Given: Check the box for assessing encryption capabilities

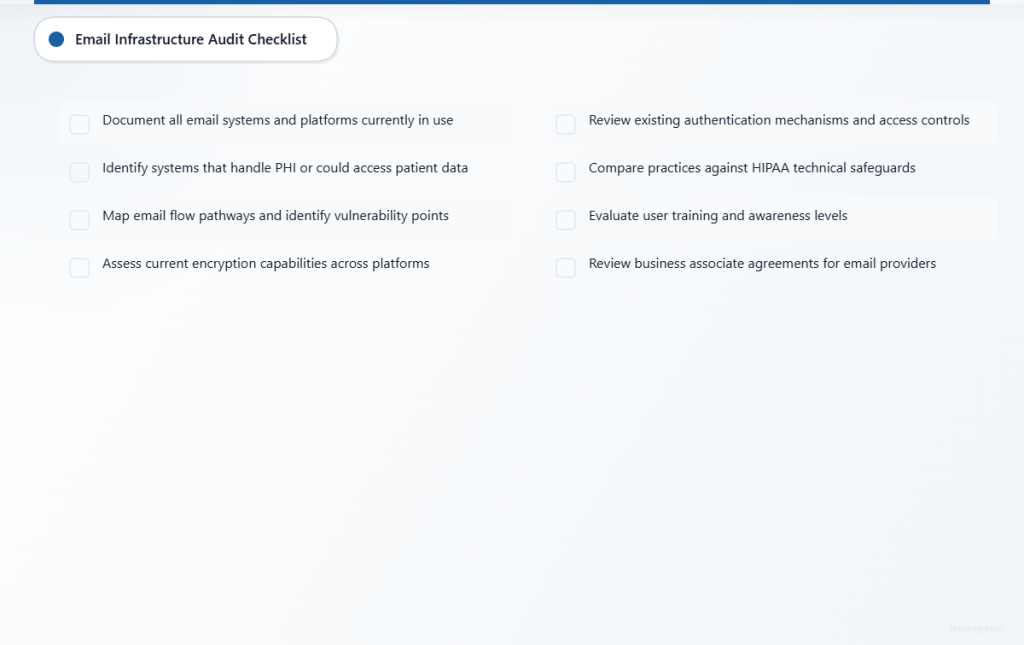Looking at the screenshot, I should pyautogui.click(x=79, y=268).
